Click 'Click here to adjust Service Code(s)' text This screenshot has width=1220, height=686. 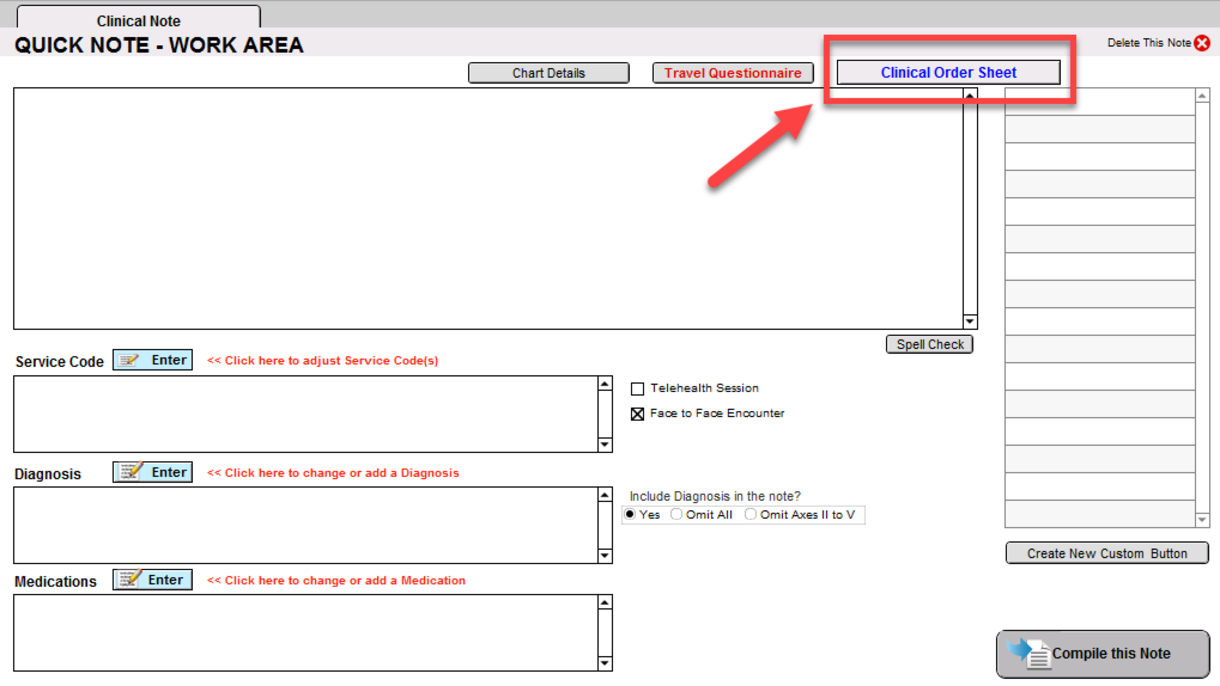coord(323,361)
